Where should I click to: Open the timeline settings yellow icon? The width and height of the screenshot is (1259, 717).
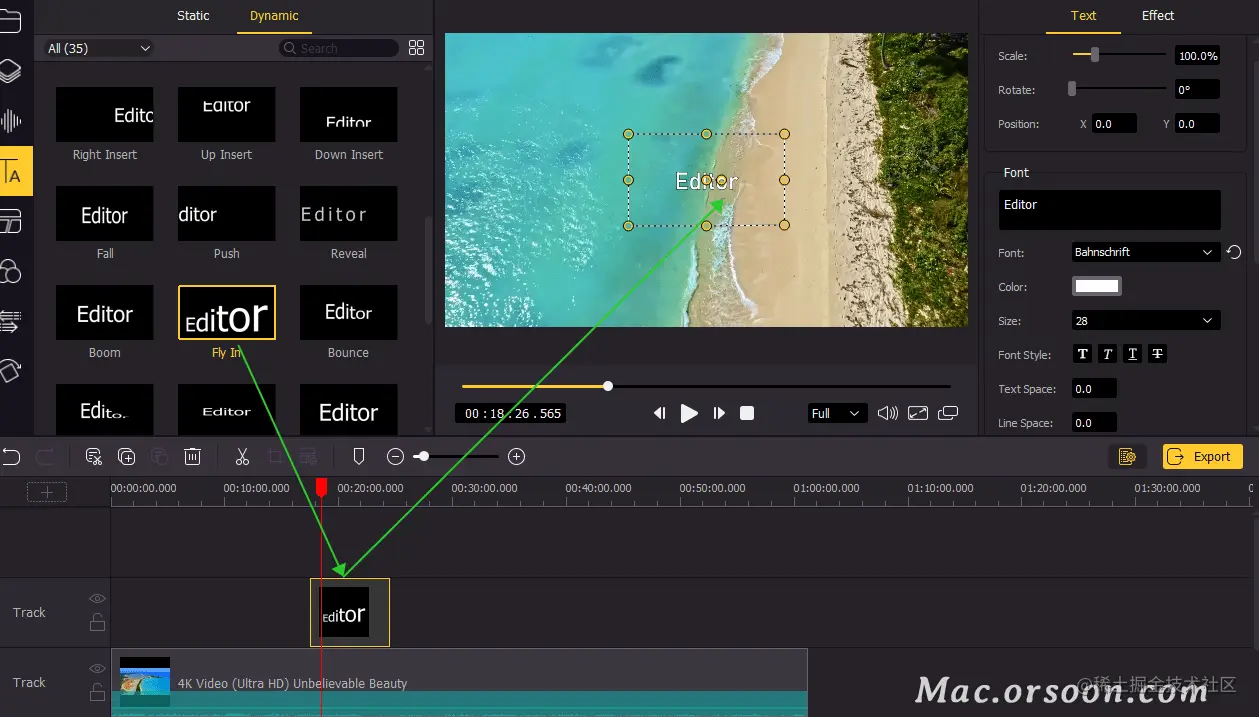1128,457
